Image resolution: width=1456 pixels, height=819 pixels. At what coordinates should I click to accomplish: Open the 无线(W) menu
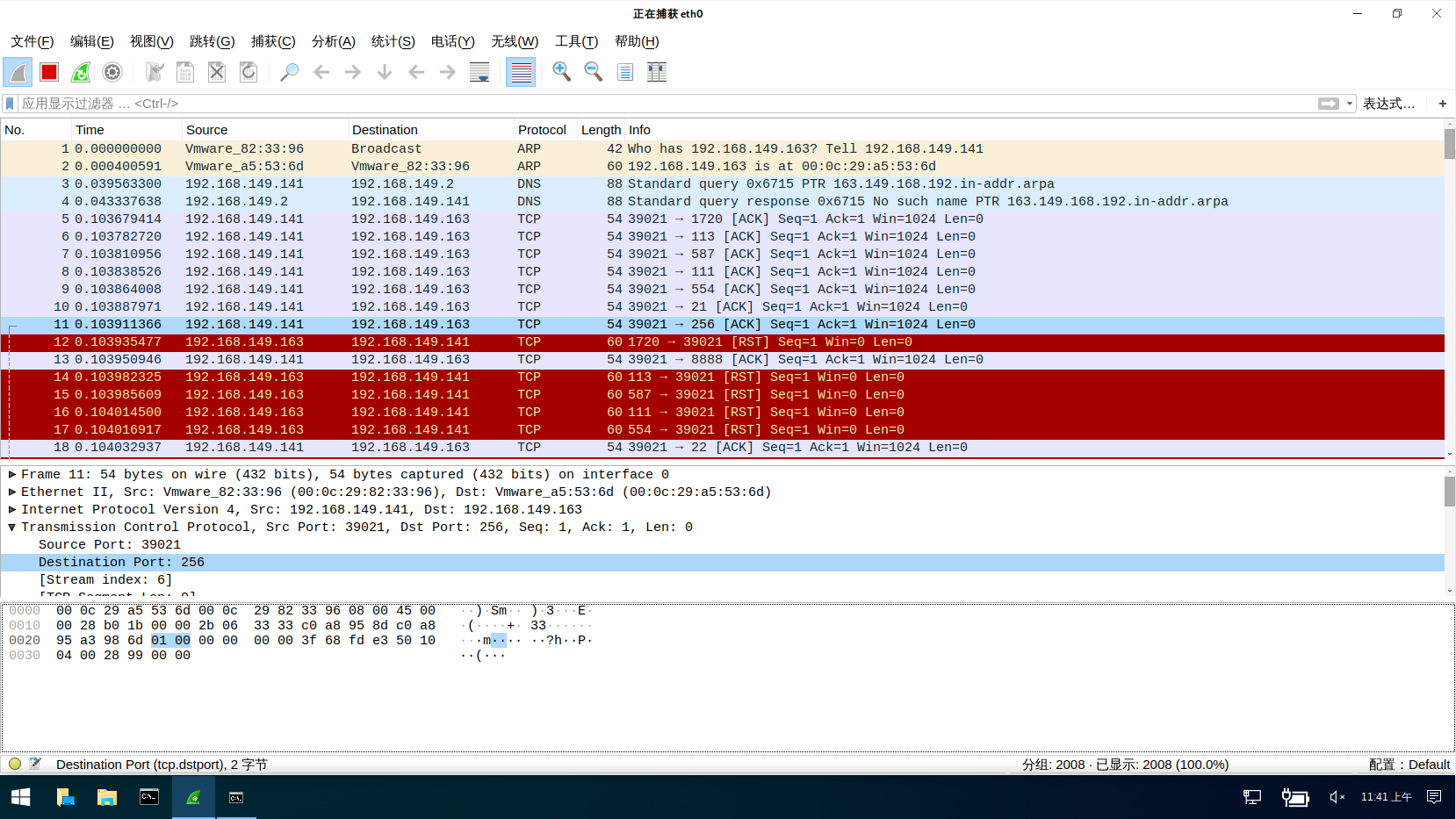pyautogui.click(x=515, y=41)
